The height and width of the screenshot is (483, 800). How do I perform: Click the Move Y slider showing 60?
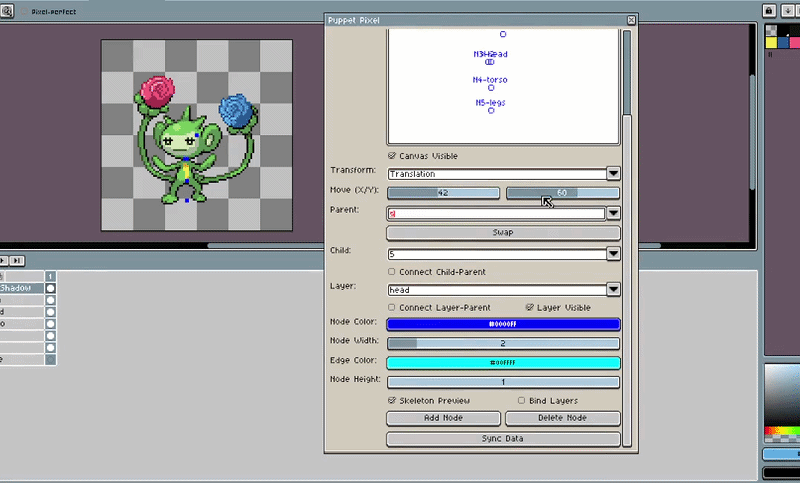coord(563,193)
